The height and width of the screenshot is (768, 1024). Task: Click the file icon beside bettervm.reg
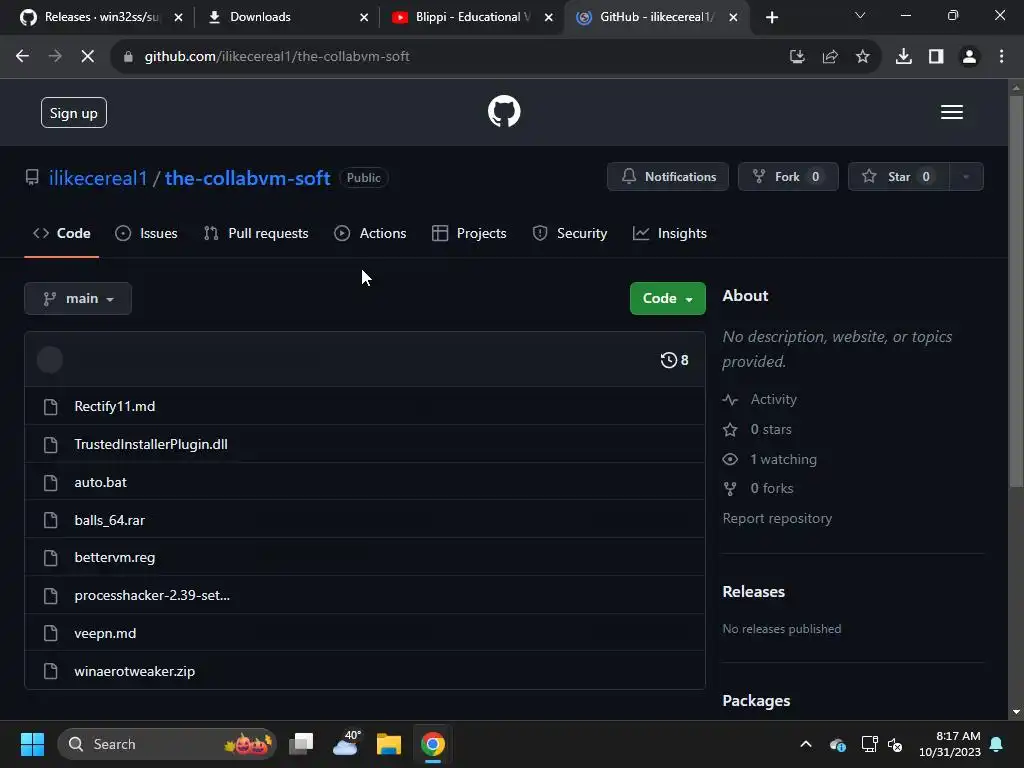tap(50, 558)
